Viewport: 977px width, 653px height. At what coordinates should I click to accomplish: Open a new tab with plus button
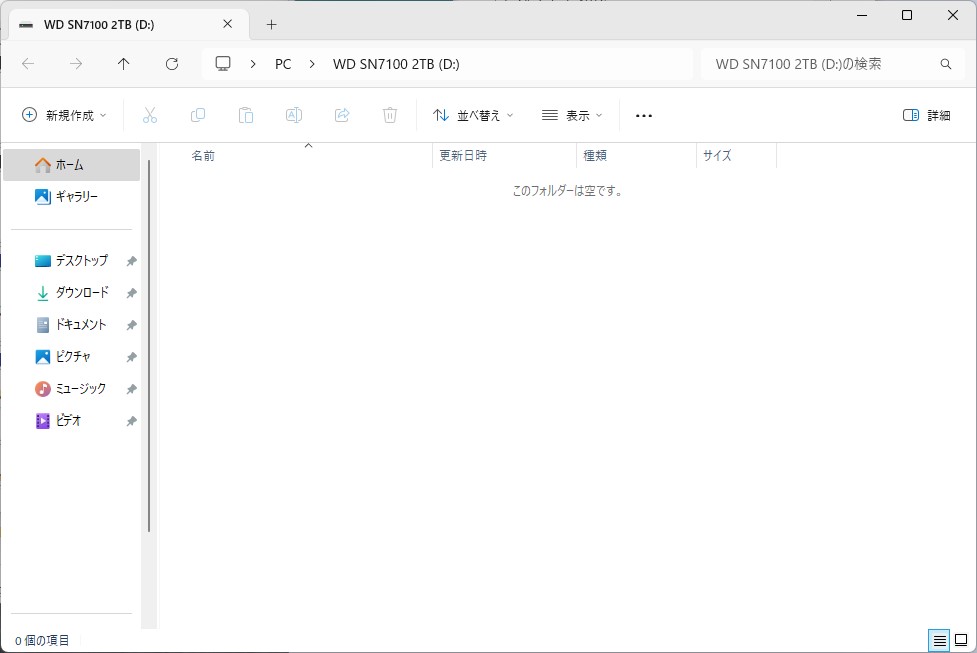click(x=271, y=25)
